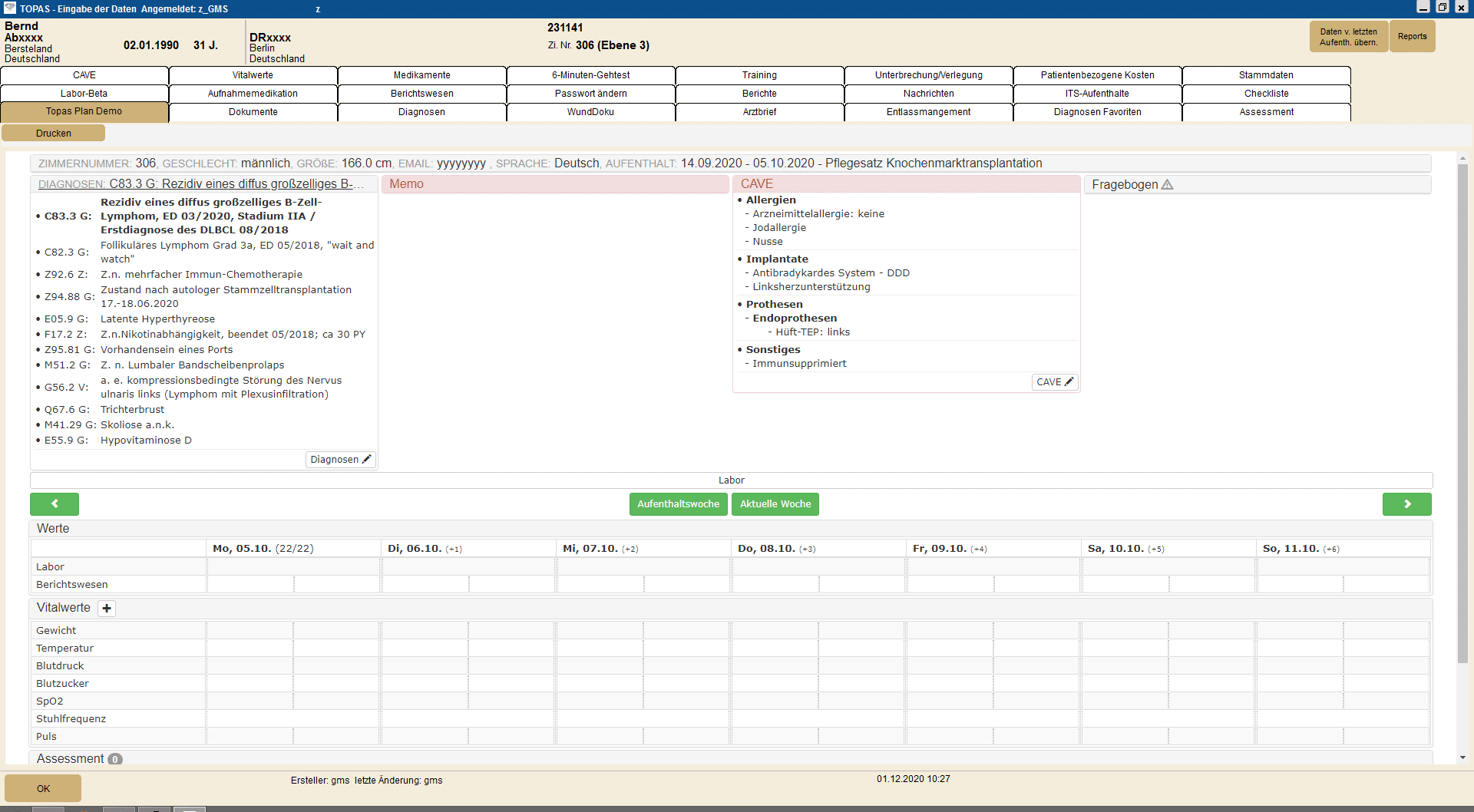Expand the Diagnosen header link

tap(201, 184)
